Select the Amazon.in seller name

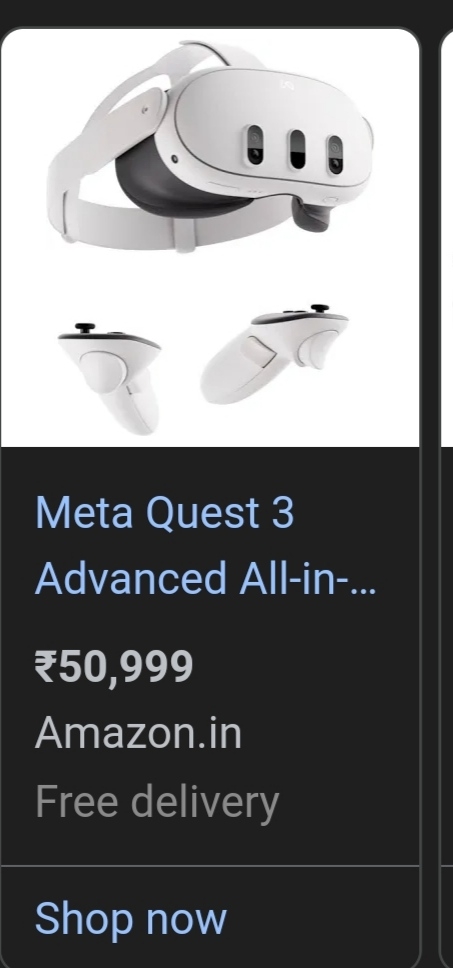click(138, 733)
